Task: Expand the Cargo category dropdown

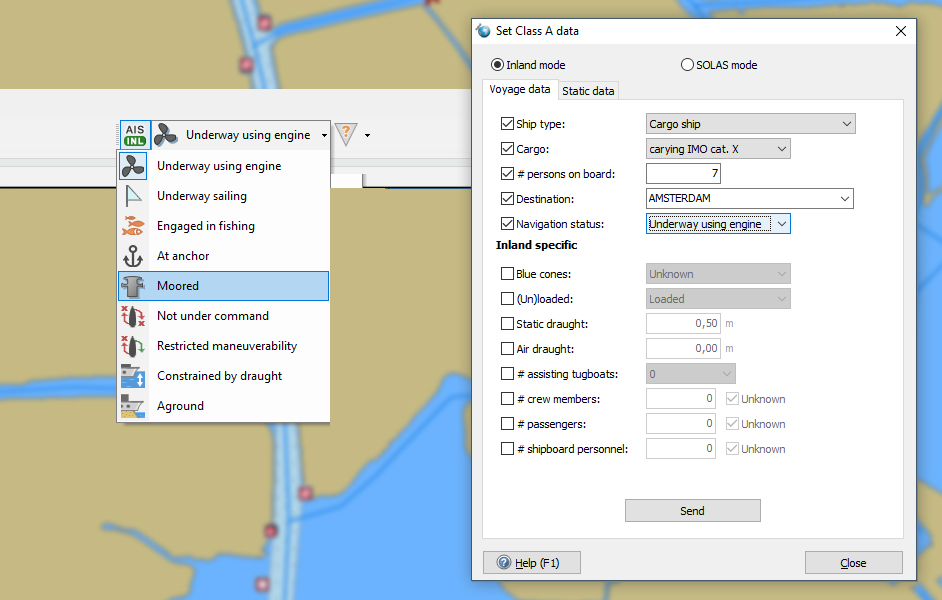Action: point(718,149)
